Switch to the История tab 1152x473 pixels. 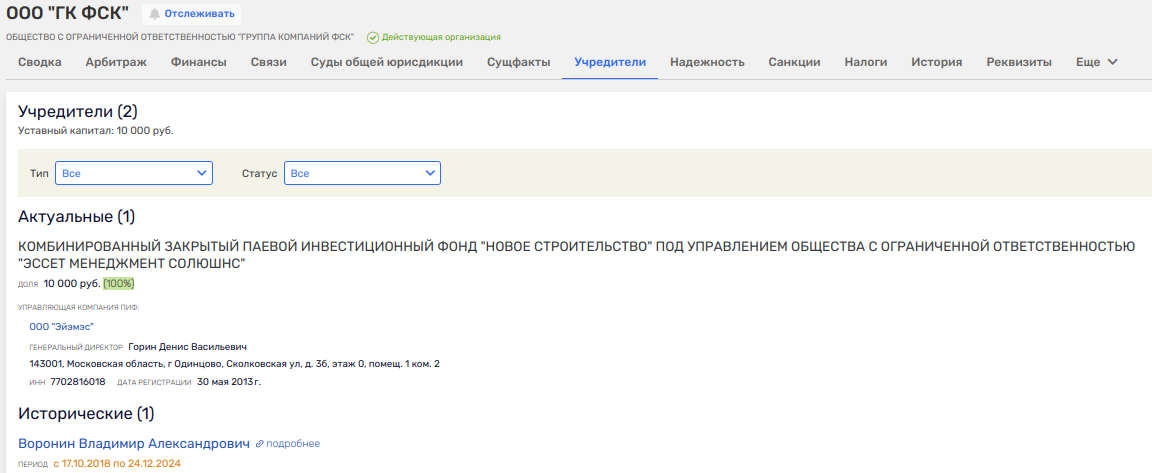[936, 62]
